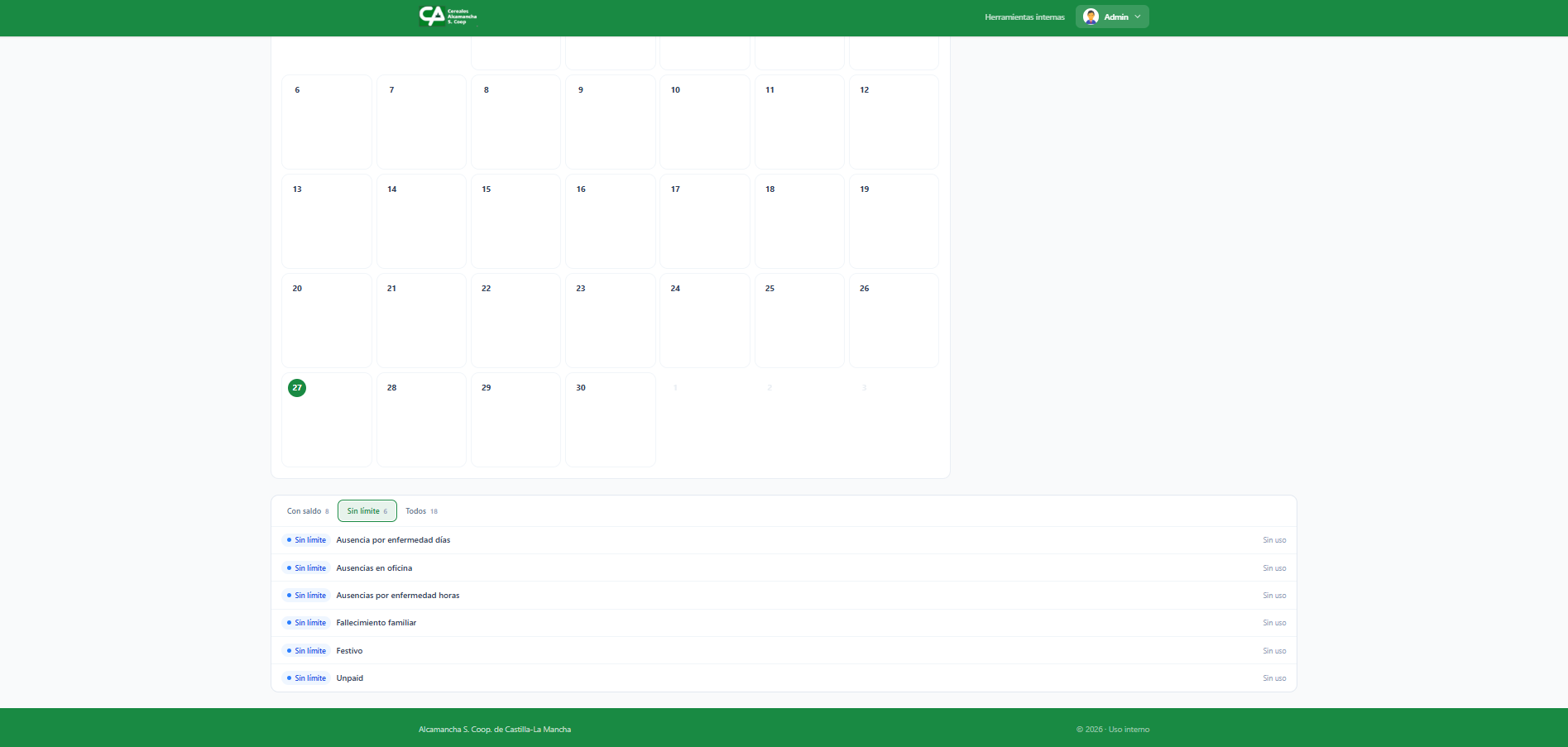Expand the Admin dropdown chevron
This screenshot has width=1568, height=747.
click(1138, 17)
